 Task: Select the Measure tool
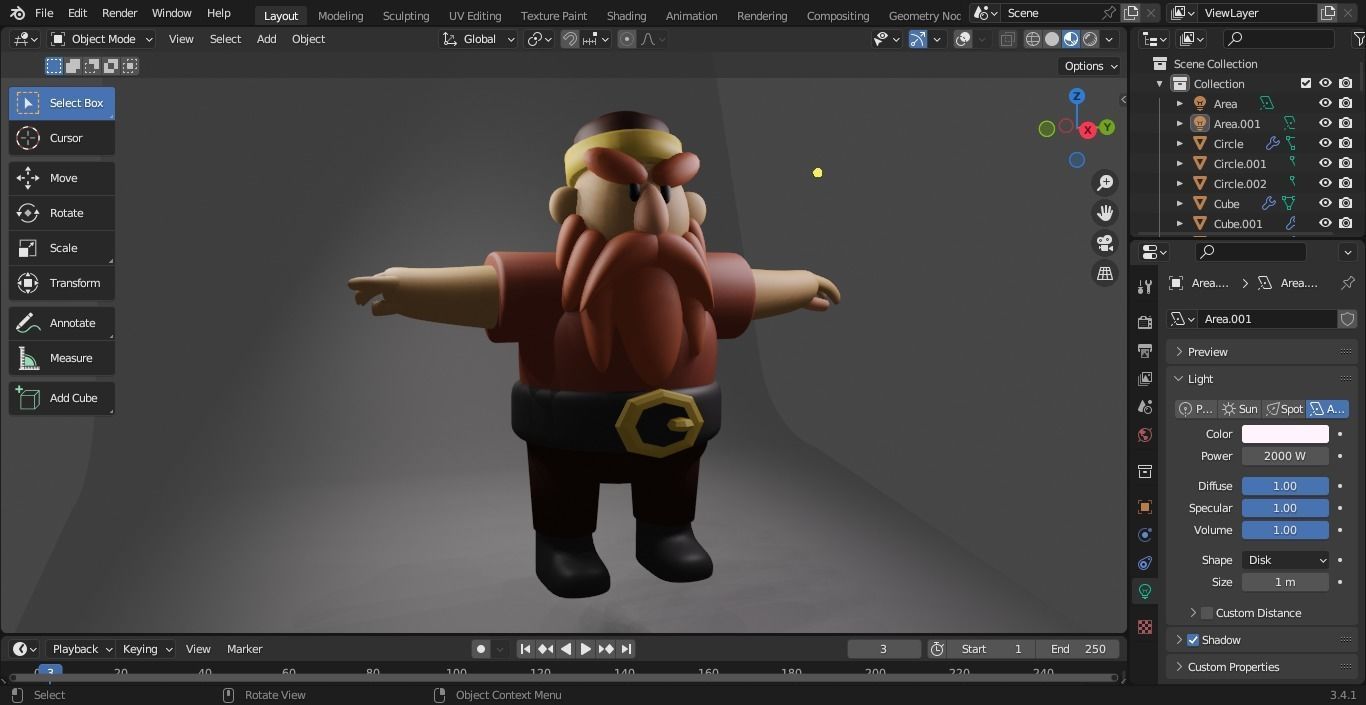[62, 358]
